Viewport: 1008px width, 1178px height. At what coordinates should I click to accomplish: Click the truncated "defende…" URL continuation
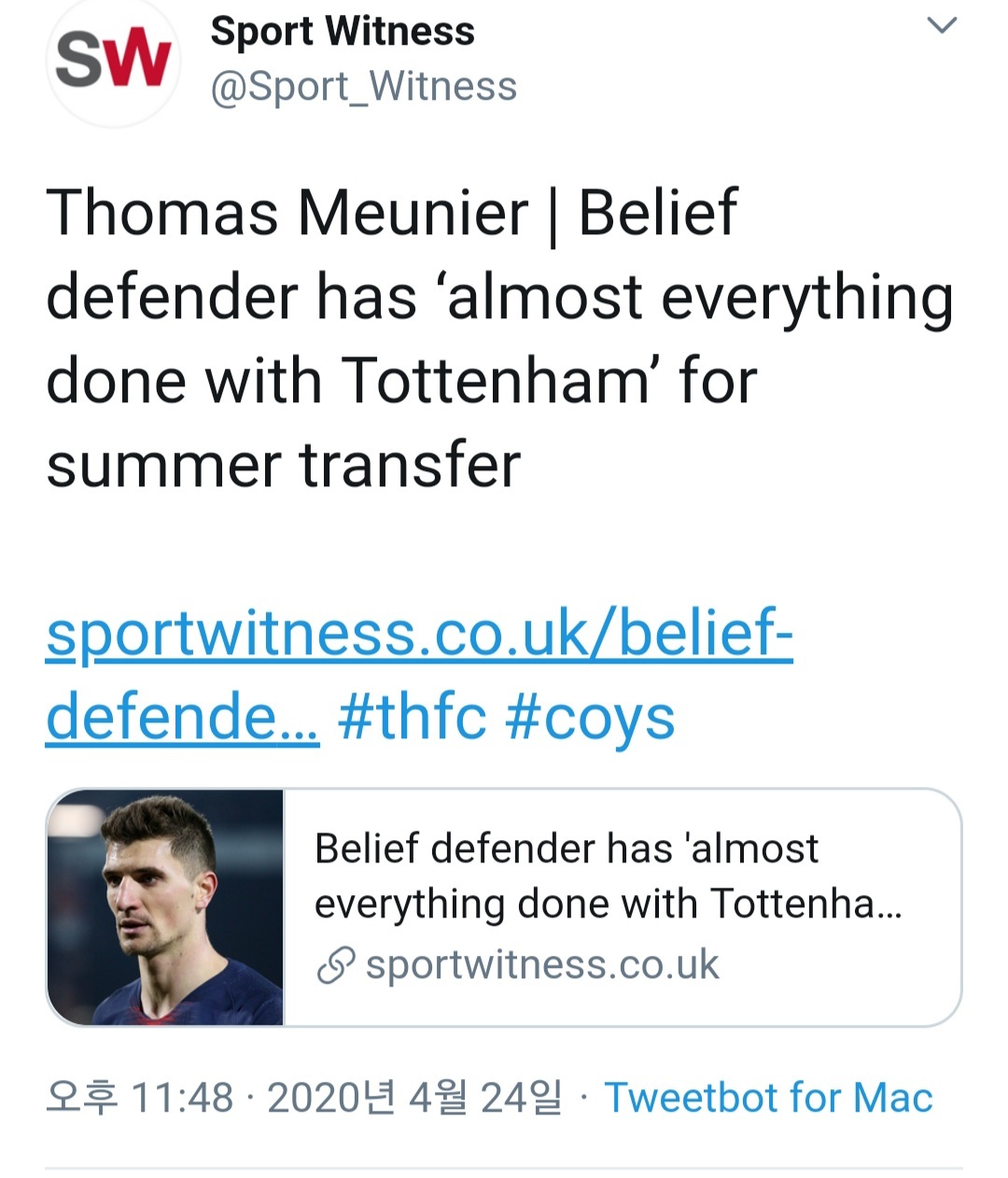click(182, 718)
